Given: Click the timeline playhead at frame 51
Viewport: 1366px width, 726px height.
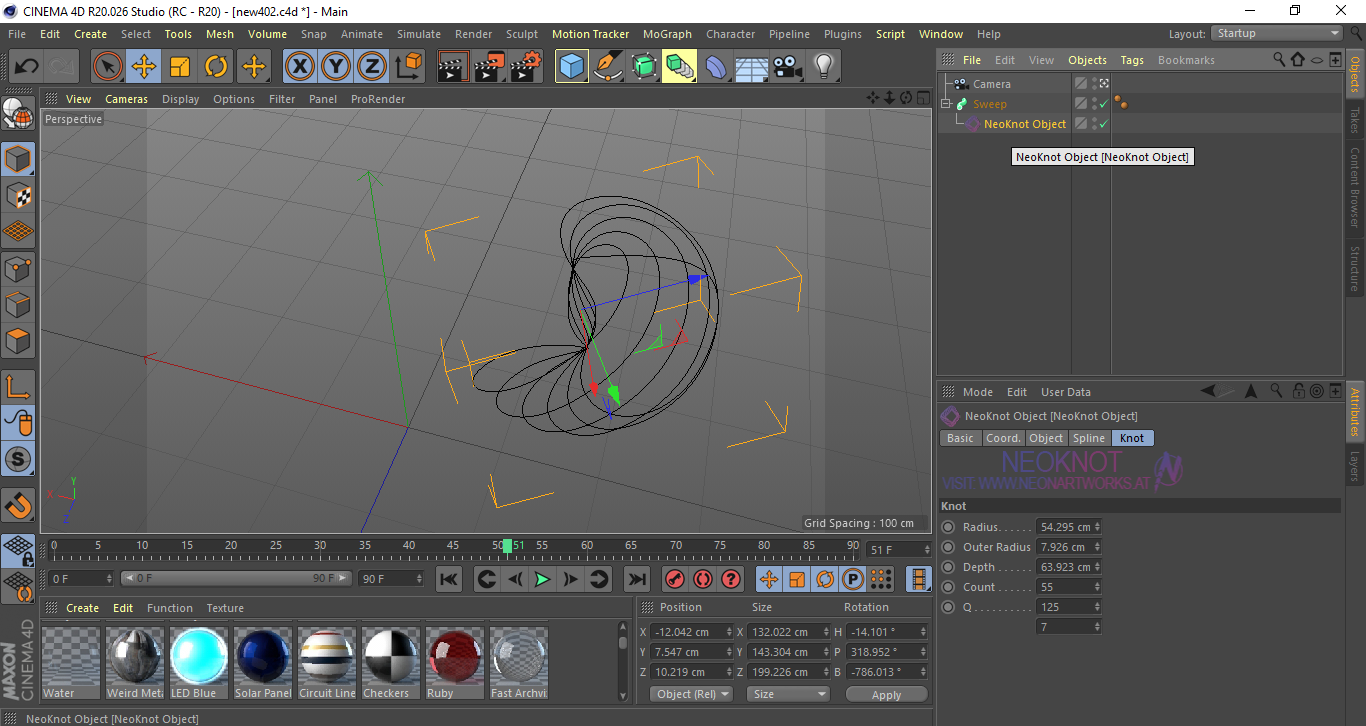Looking at the screenshot, I should click(508, 546).
